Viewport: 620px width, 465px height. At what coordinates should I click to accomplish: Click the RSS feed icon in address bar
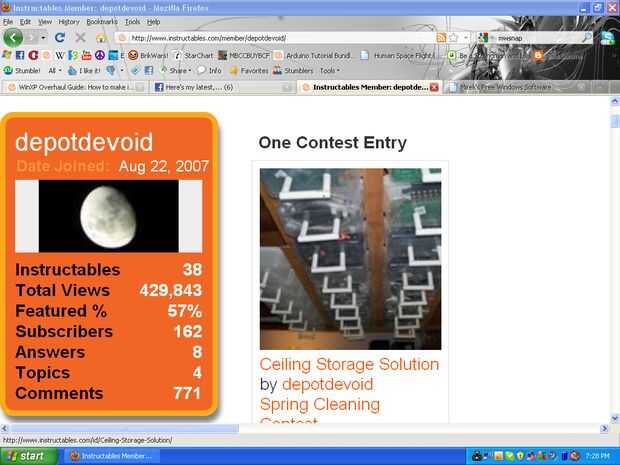click(x=441, y=38)
